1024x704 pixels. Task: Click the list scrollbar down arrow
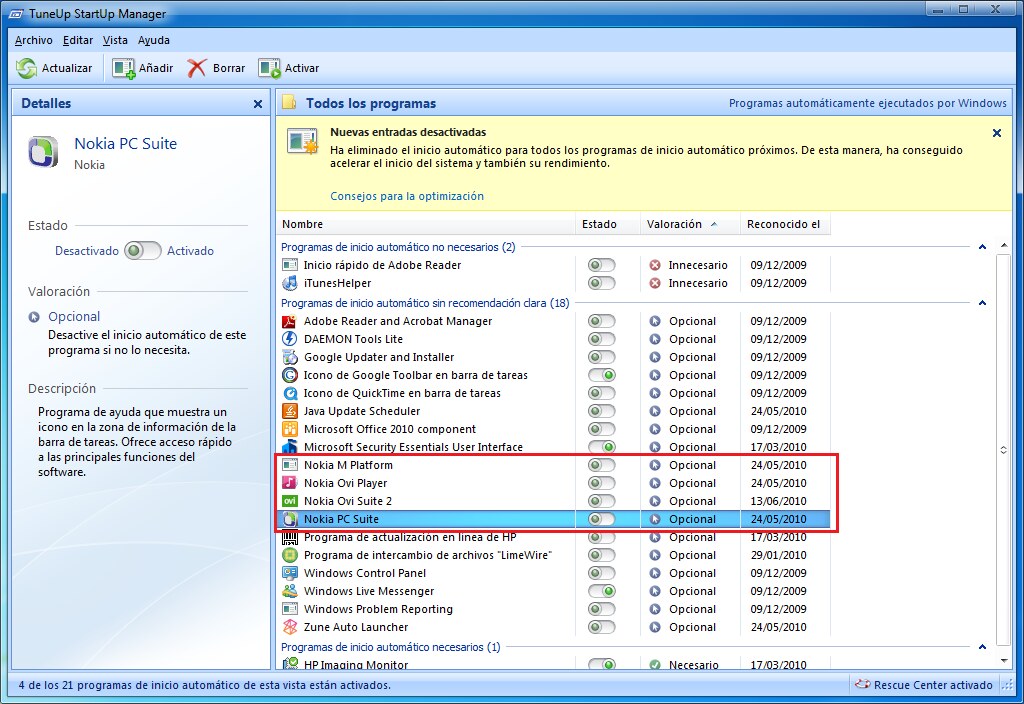click(x=1004, y=661)
